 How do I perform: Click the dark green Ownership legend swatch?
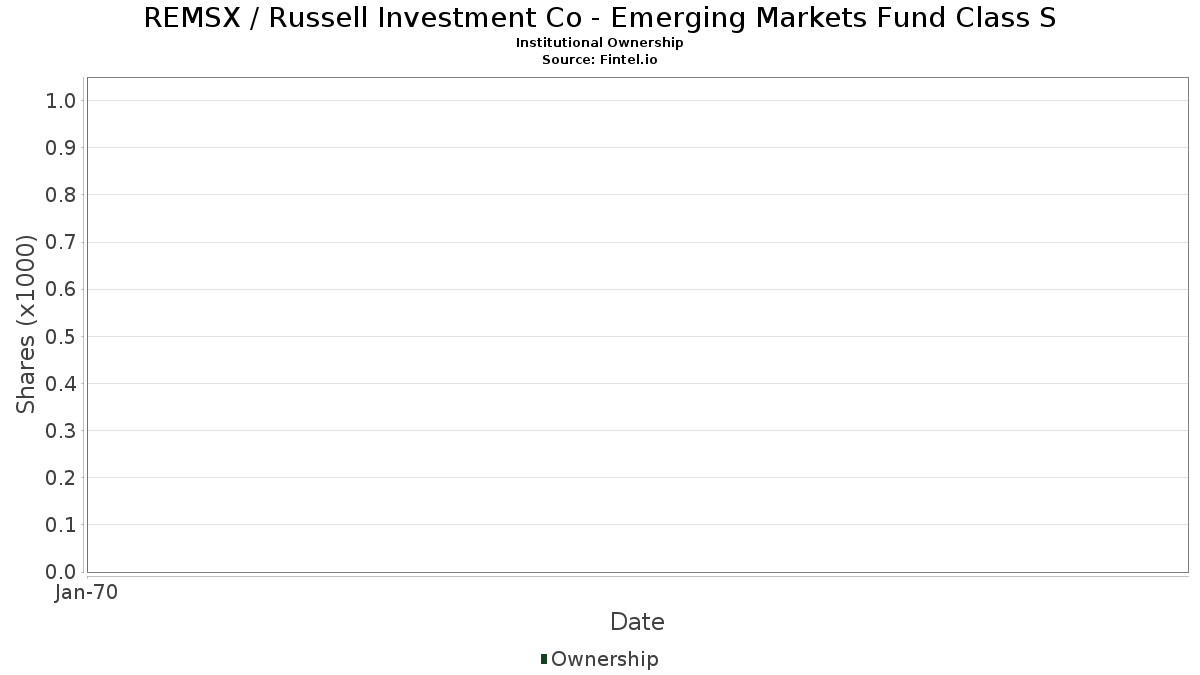[x=544, y=659]
